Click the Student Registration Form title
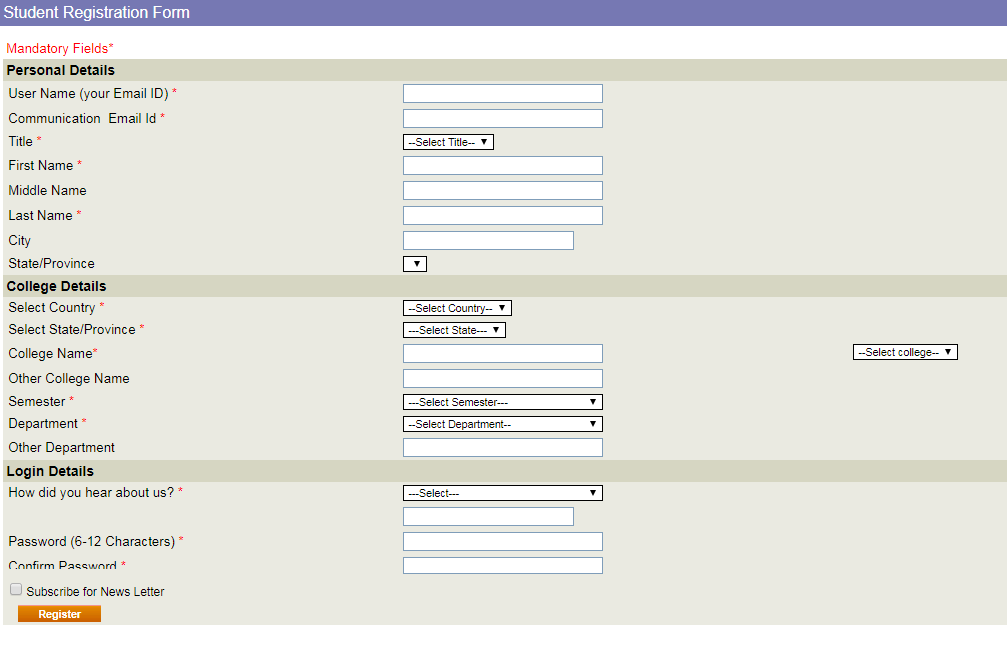1007x647 pixels. point(96,13)
